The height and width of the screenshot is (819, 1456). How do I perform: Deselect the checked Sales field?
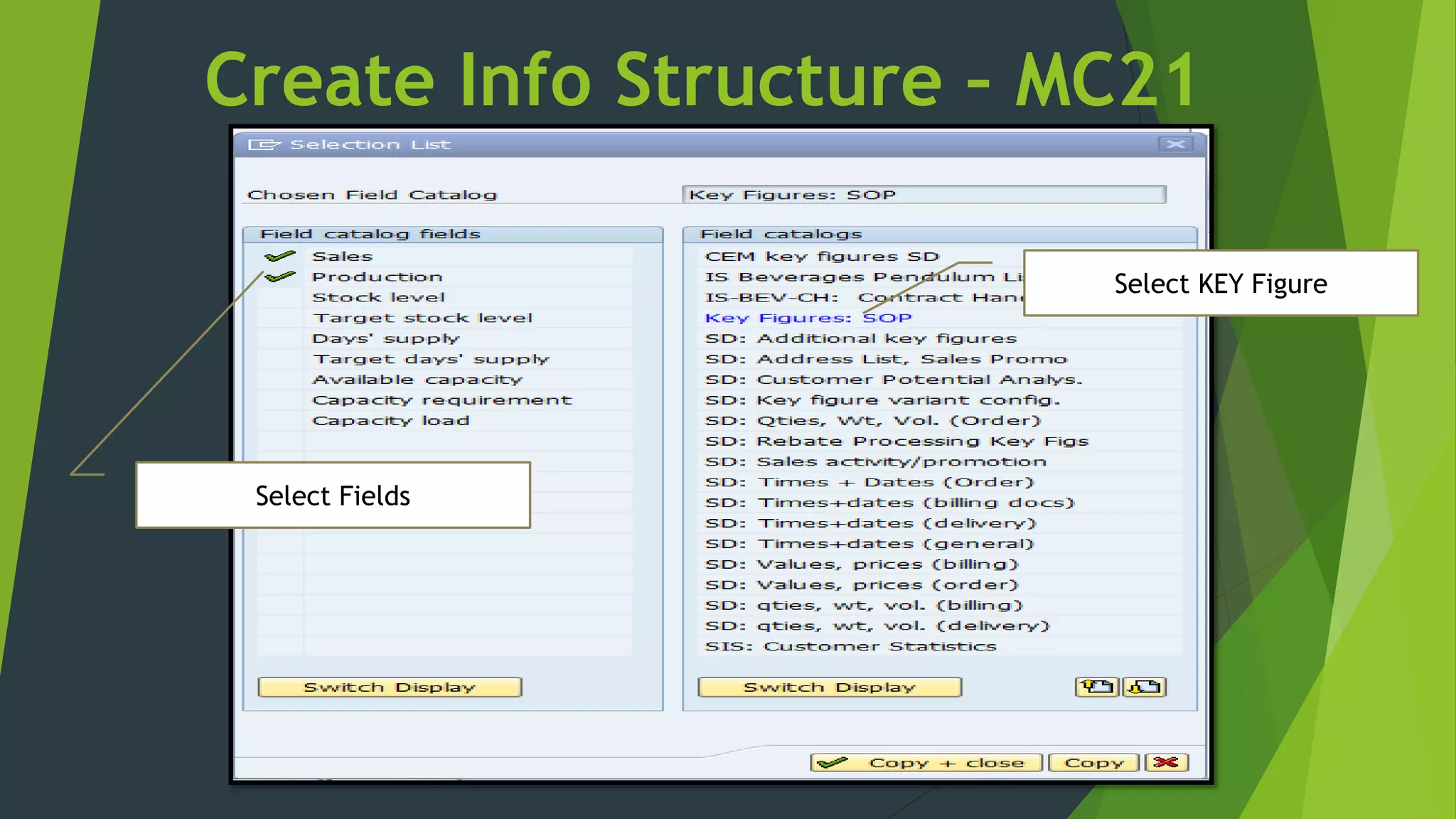280,257
